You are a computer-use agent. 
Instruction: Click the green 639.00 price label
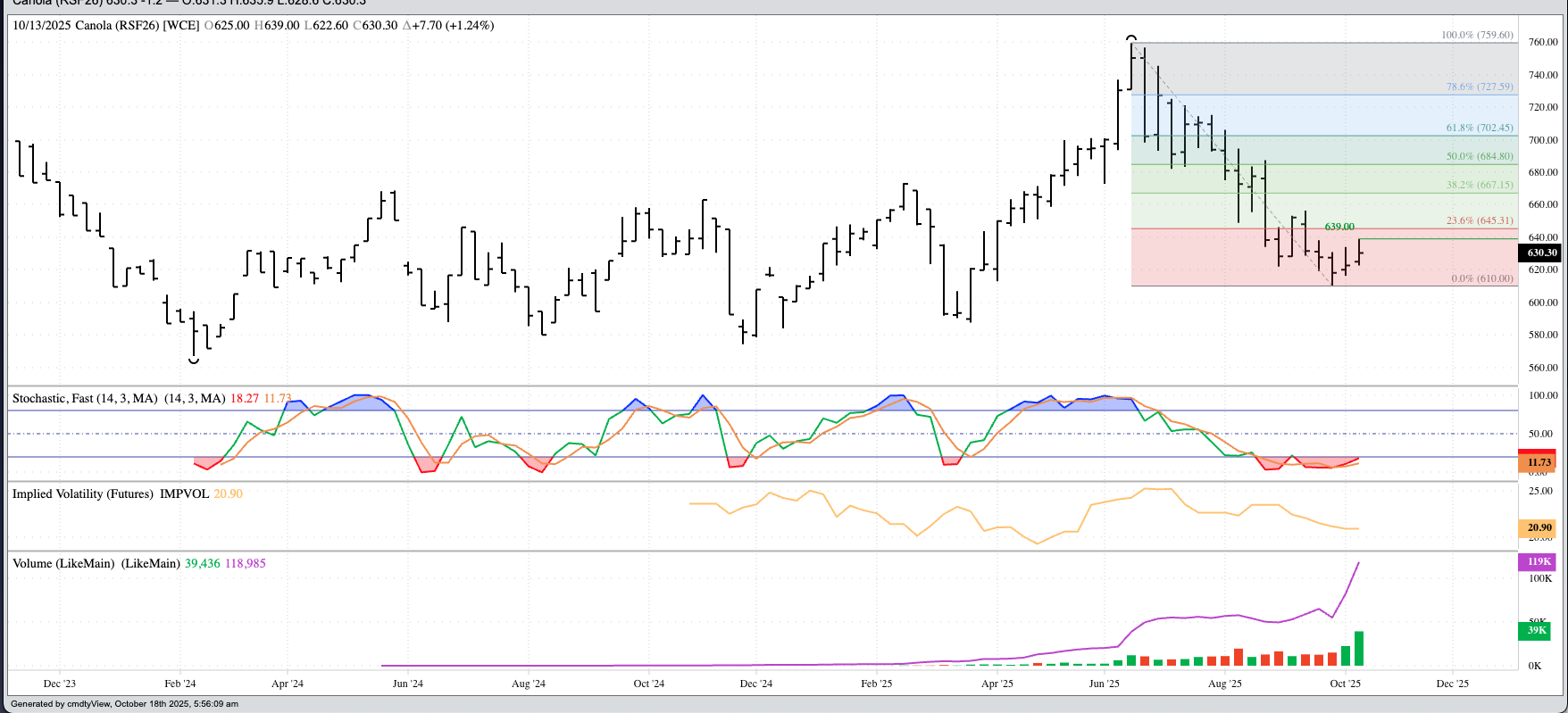(1339, 227)
